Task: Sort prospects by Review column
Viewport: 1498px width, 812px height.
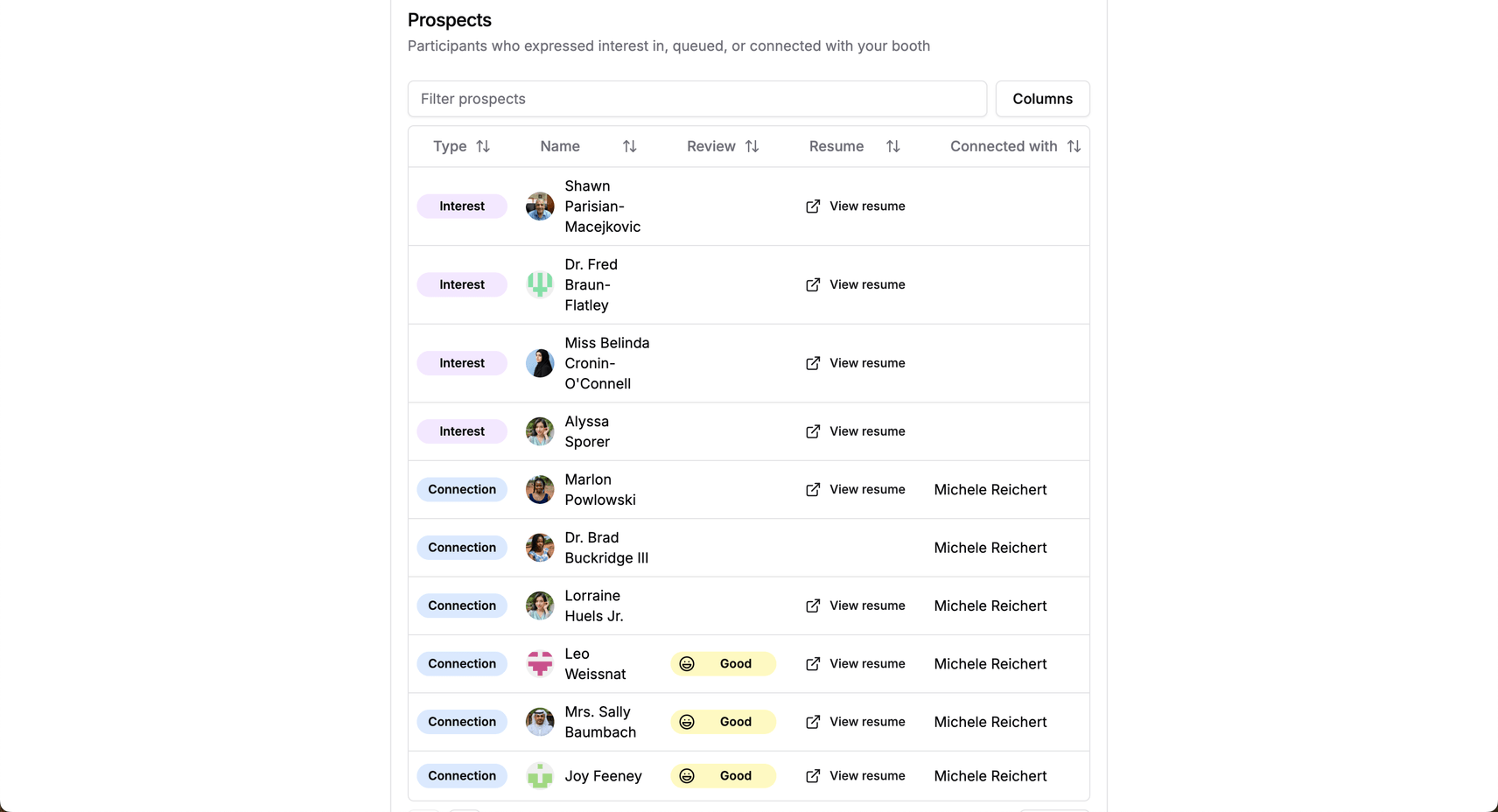Action: (752, 146)
